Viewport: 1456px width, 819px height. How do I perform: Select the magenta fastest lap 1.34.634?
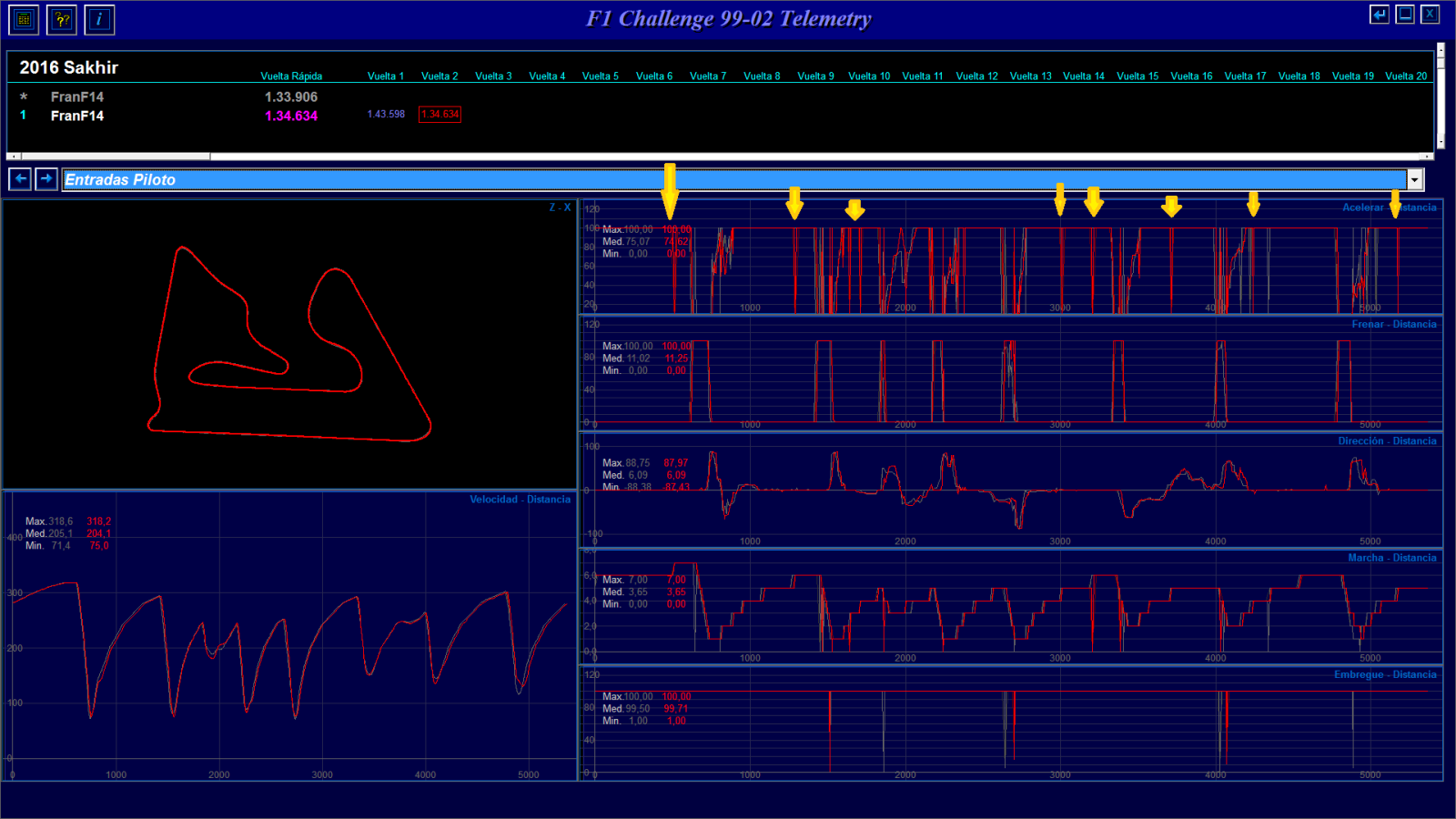[291, 116]
